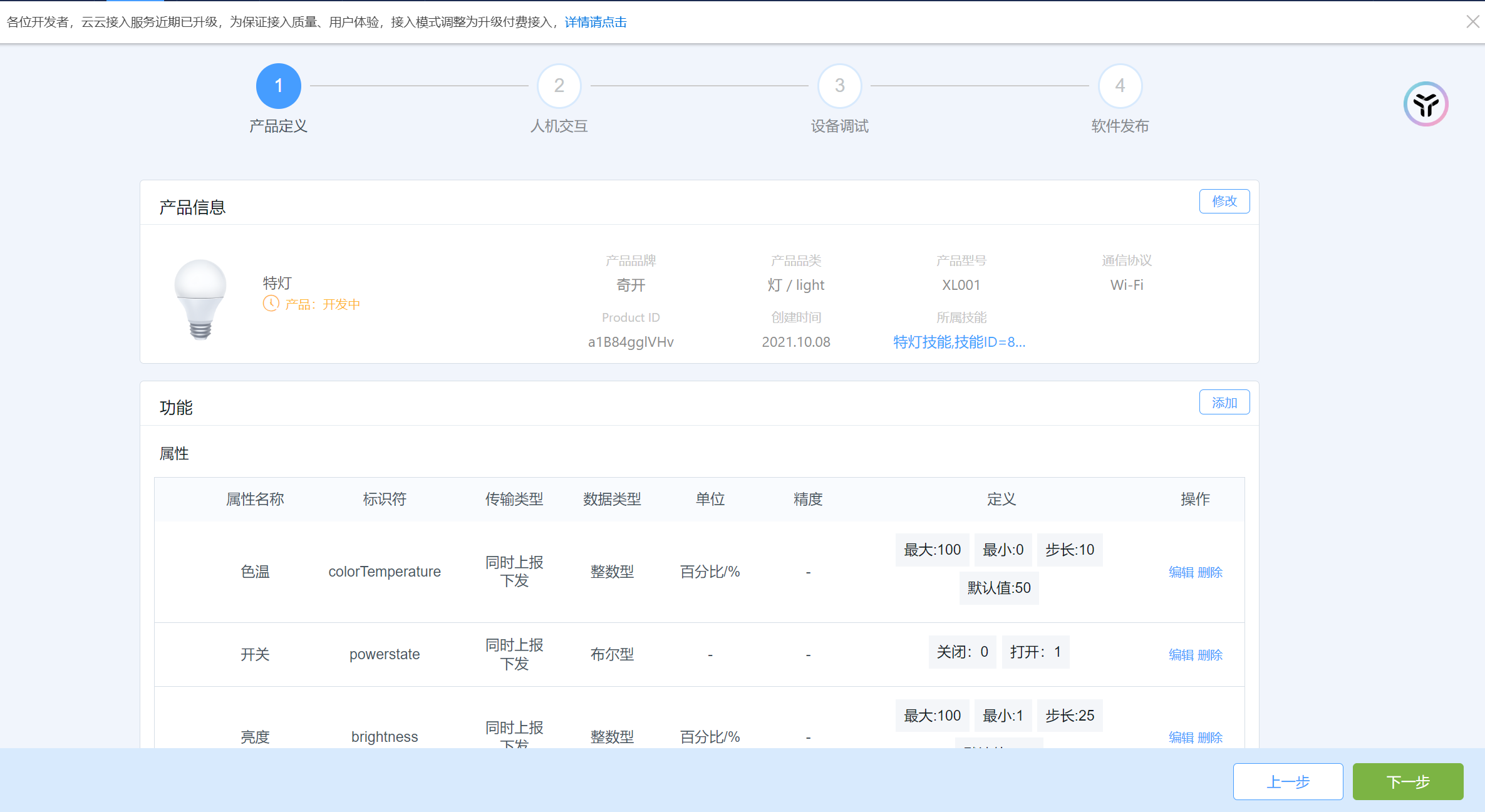
Task: Select step 1 产品定义 circle
Action: tap(279, 86)
